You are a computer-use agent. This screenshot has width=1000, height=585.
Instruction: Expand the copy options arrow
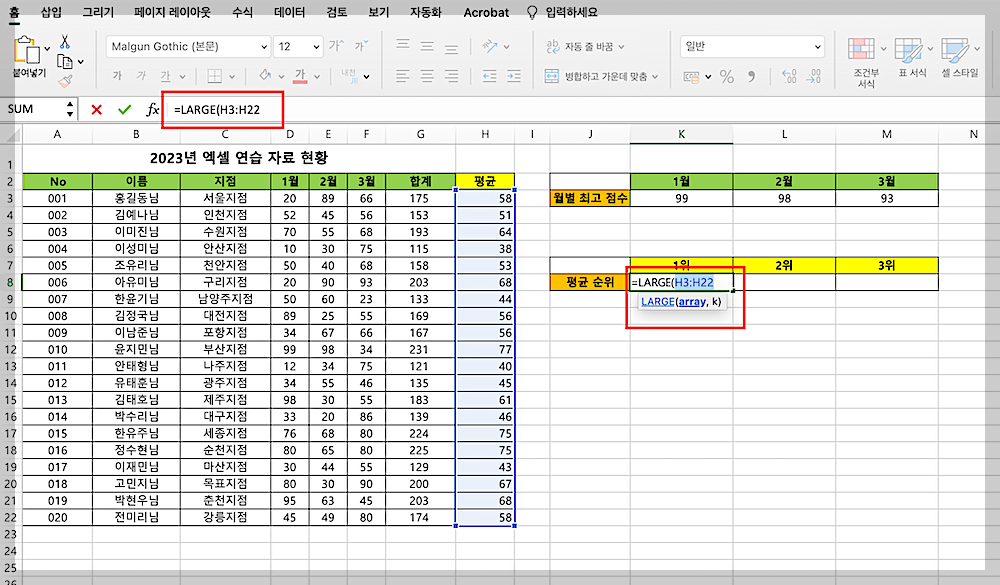tap(80, 62)
